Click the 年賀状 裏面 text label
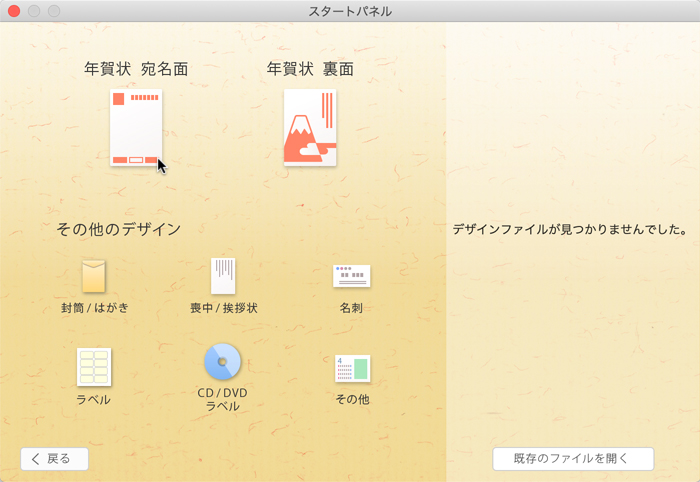This screenshot has width=700, height=482. (310, 69)
